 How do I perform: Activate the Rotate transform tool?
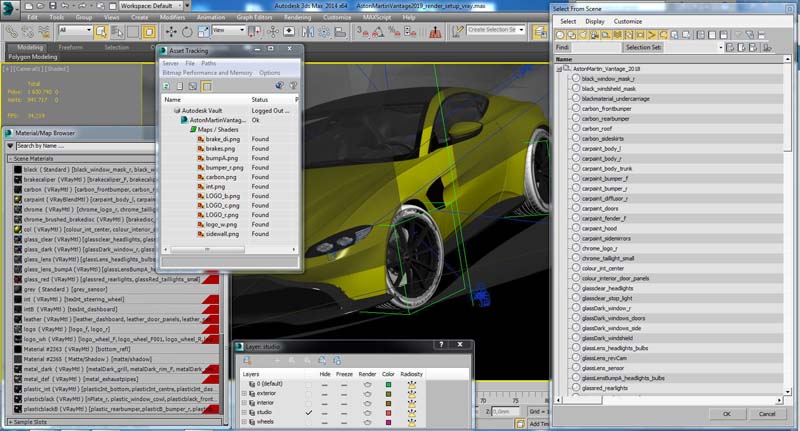pyautogui.click(x=187, y=31)
